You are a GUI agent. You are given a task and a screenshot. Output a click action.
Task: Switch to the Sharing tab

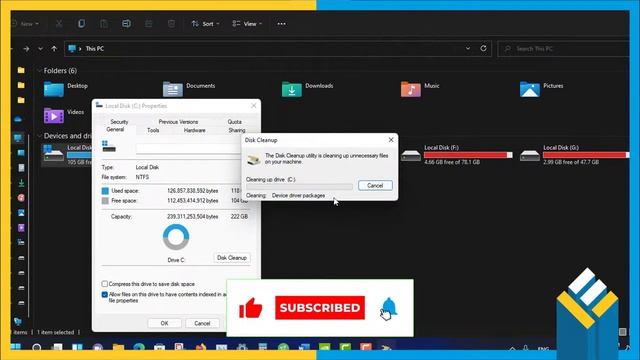coord(237,130)
